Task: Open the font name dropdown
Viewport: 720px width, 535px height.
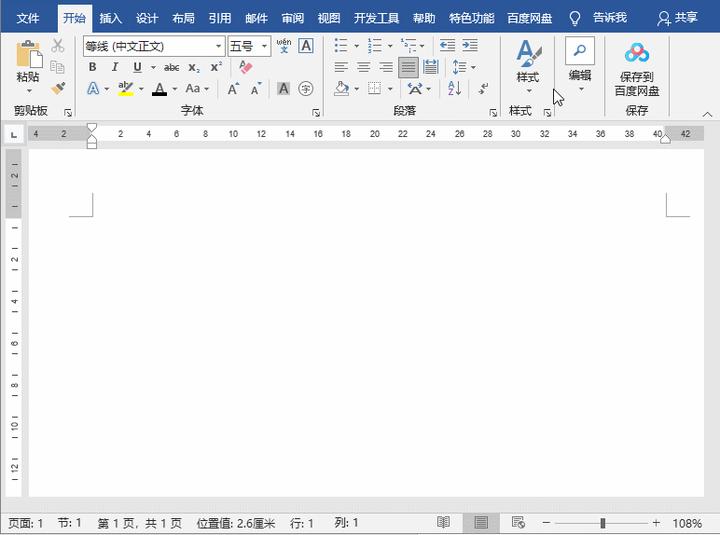Action: point(219,46)
